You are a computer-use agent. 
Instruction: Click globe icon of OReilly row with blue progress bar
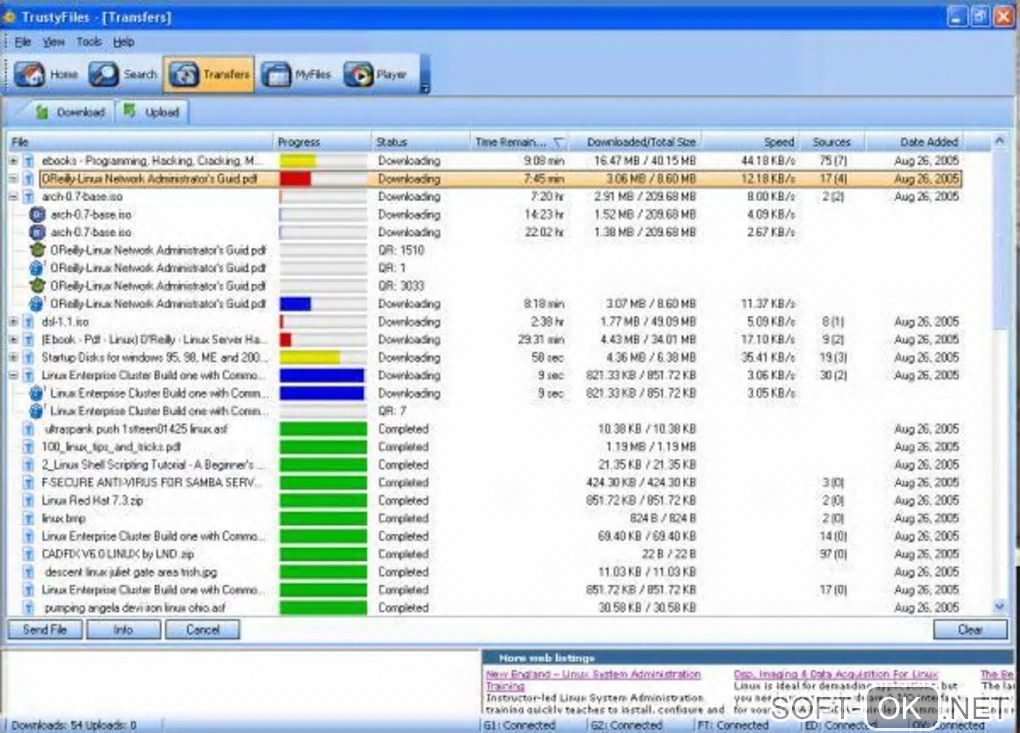coord(37,304)
